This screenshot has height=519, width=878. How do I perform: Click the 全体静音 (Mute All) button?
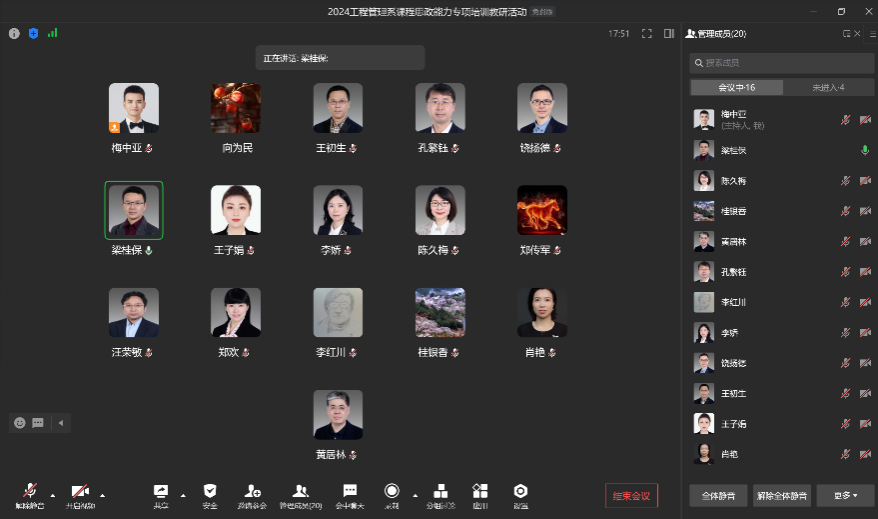718,495
